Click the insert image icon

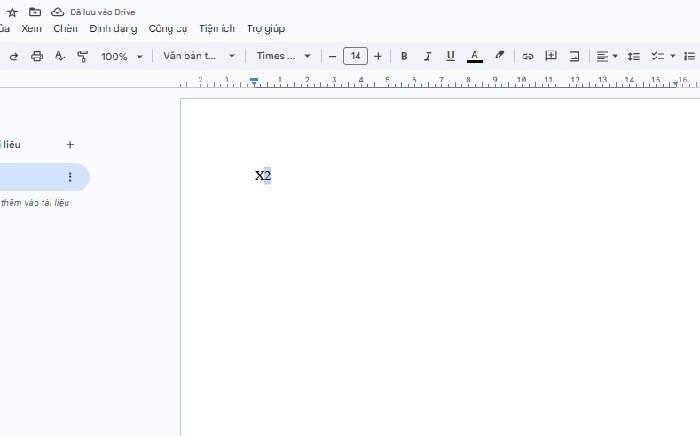point(575,56)
